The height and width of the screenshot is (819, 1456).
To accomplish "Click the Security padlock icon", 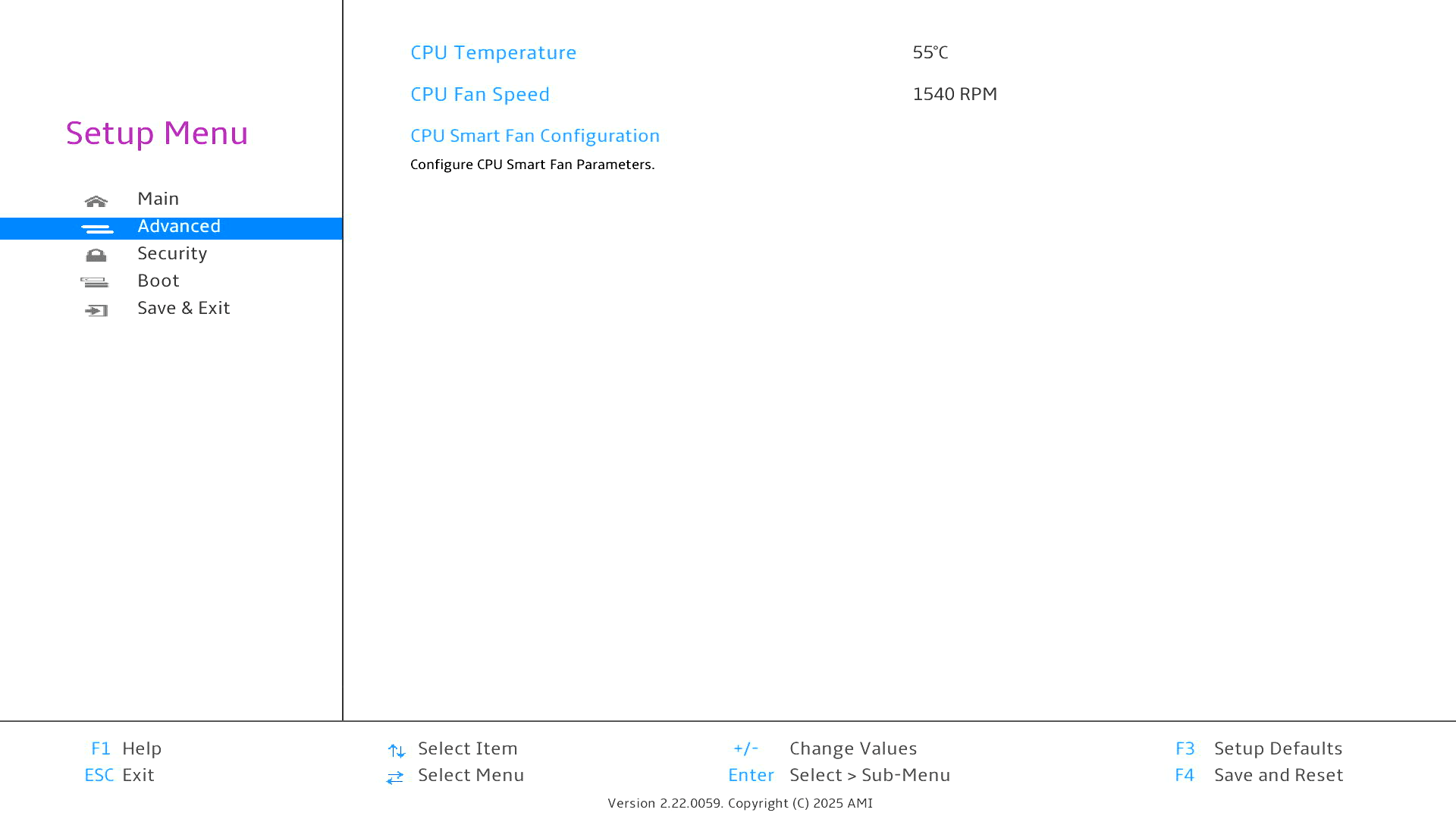I will [96, 256].
